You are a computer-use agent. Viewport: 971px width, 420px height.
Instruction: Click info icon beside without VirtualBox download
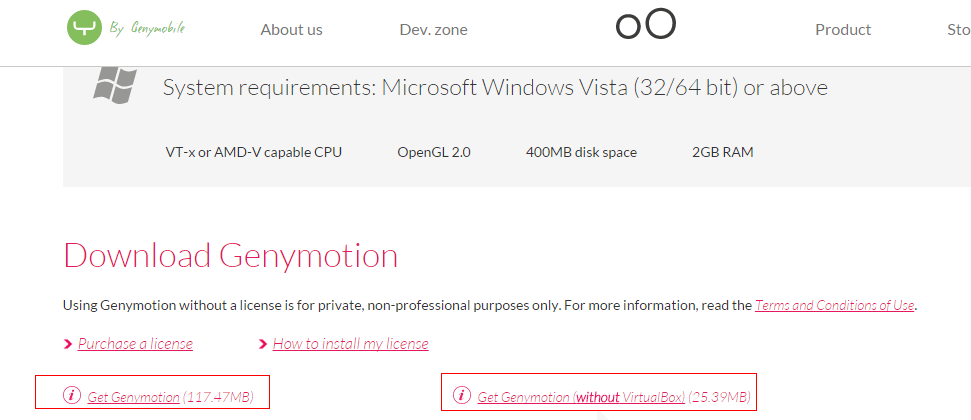click(x=461, y=395)
